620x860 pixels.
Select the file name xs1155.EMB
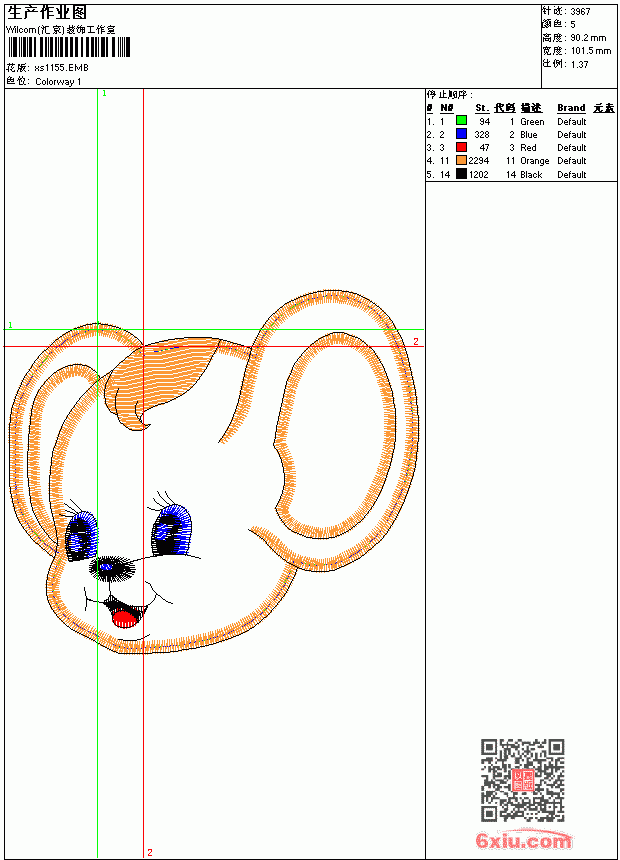click(x=61, y=68)
